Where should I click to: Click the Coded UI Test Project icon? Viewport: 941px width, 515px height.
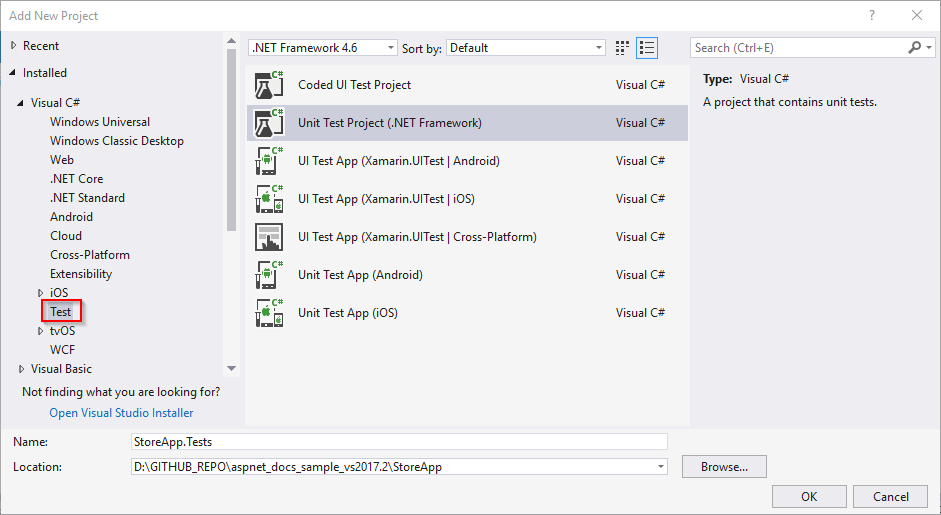[270, 85]
